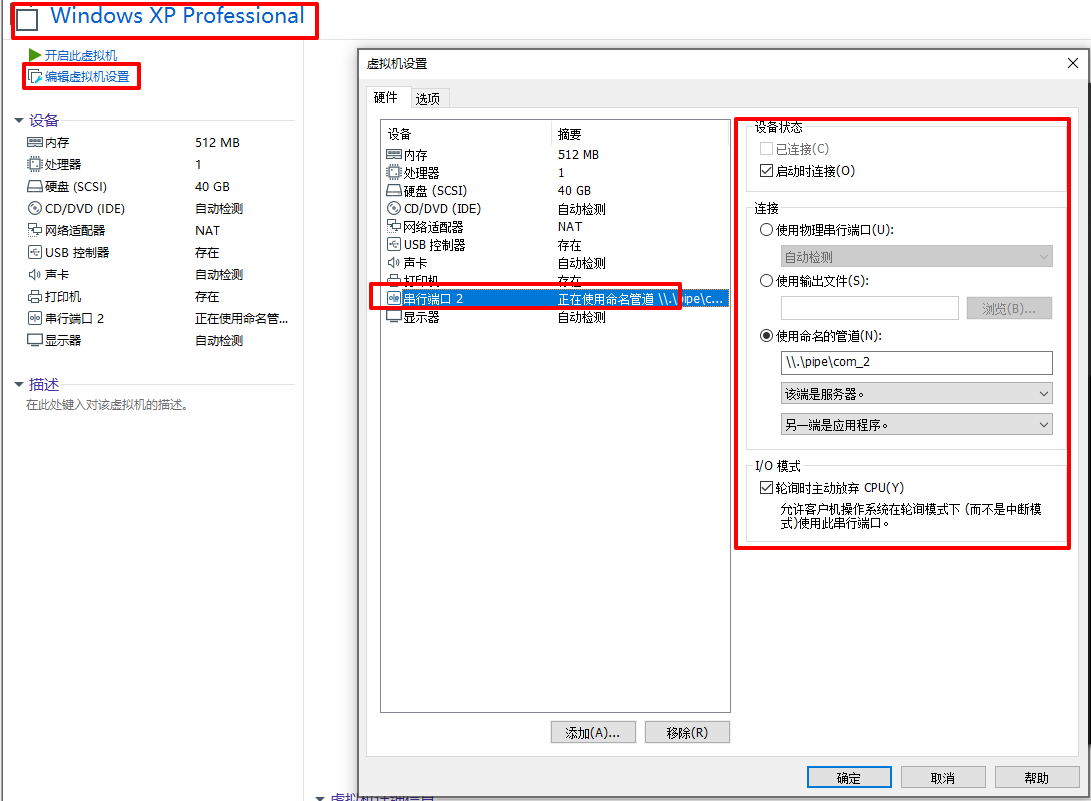
Task: Click the 开启此虚拟机 link
Action: 81,55
